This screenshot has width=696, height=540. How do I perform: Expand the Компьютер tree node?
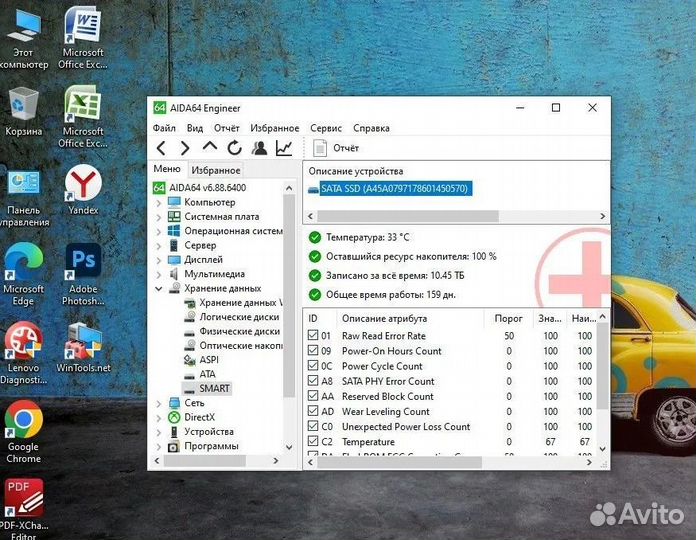(x=159, y=203)
